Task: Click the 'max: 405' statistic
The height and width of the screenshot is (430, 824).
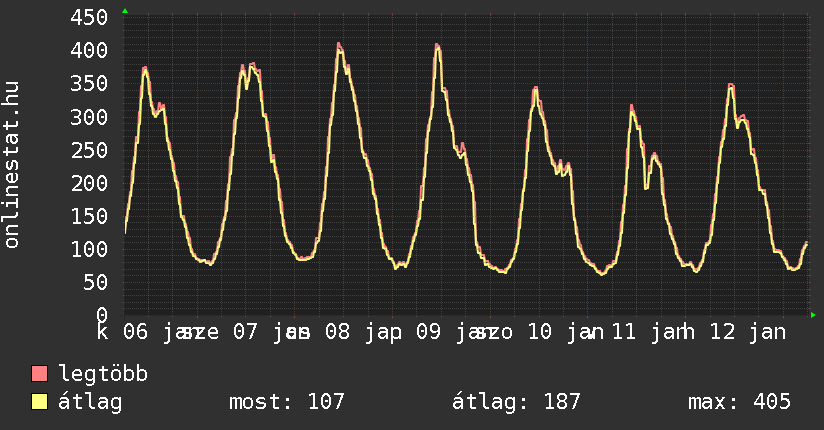Action: tap(739, 402)
